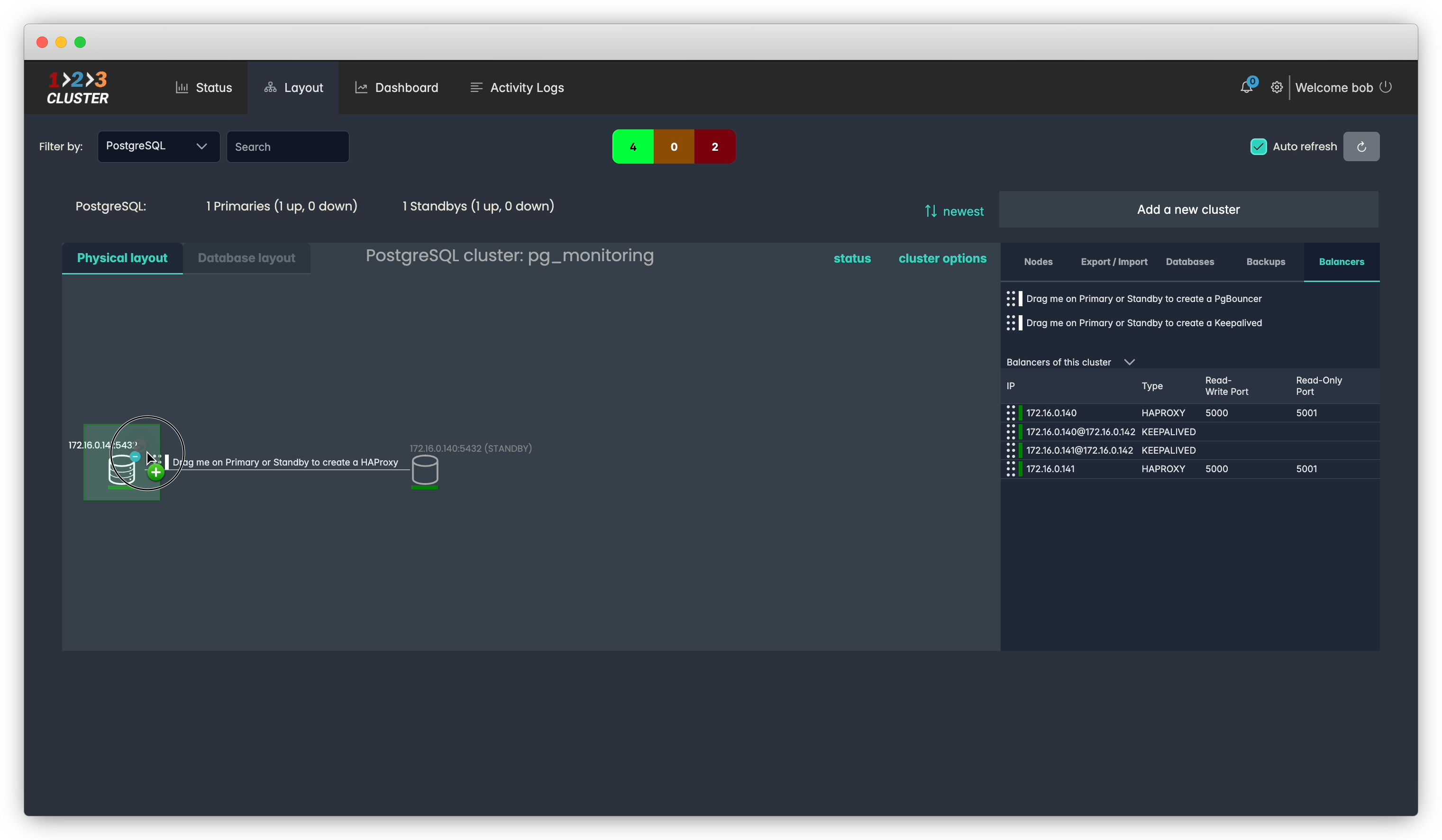Disable the Auto refresh checkbox
This screenshot has height=840, width=1442.
point(1259,146)
